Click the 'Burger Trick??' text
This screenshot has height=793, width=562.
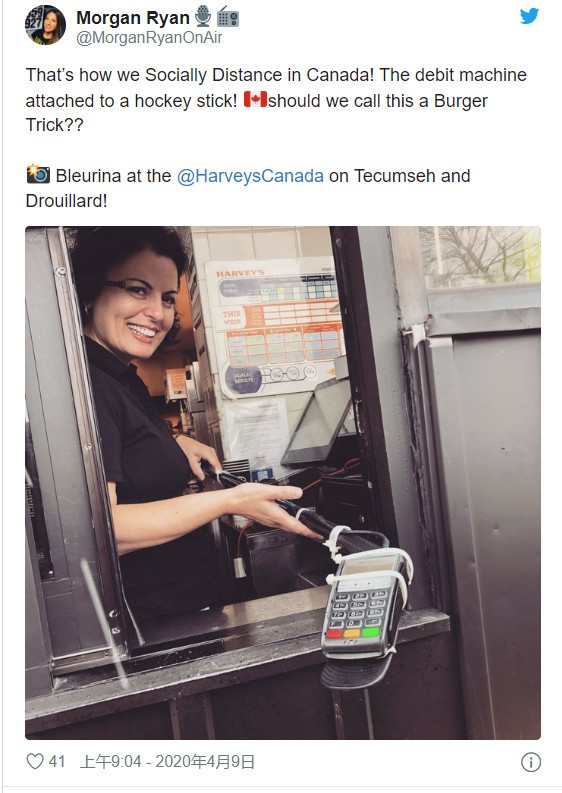(x=256, y=112)
